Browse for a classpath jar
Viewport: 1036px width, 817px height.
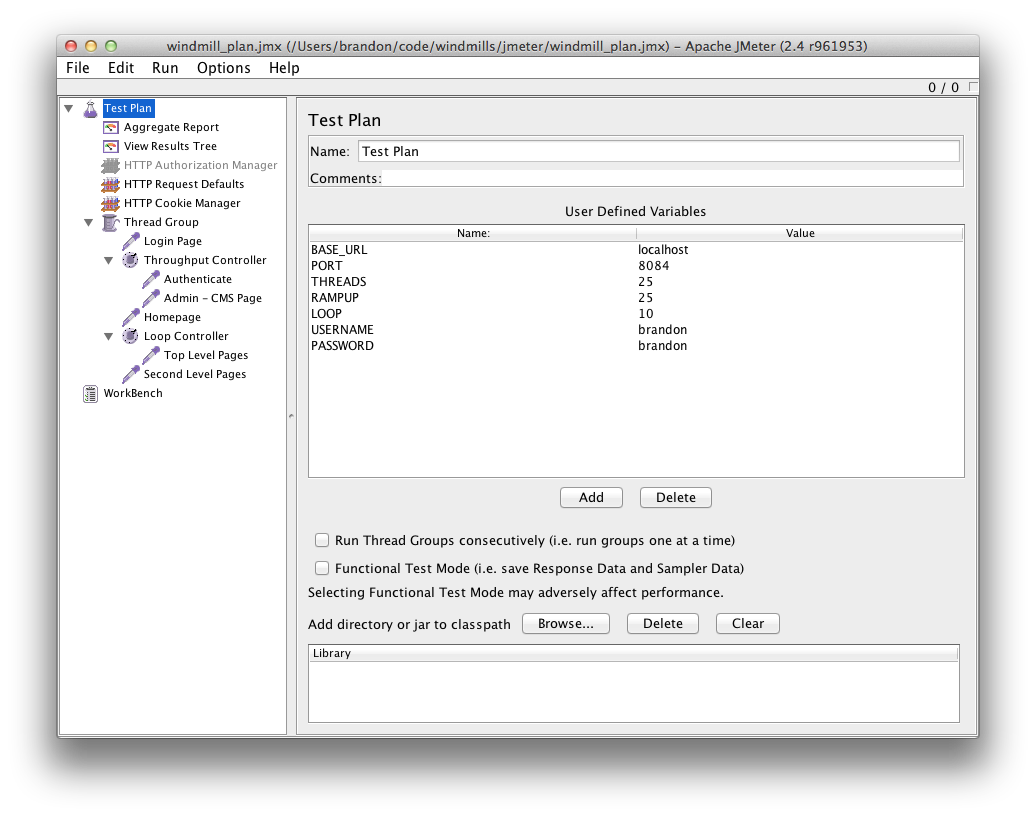click(565, 623)
